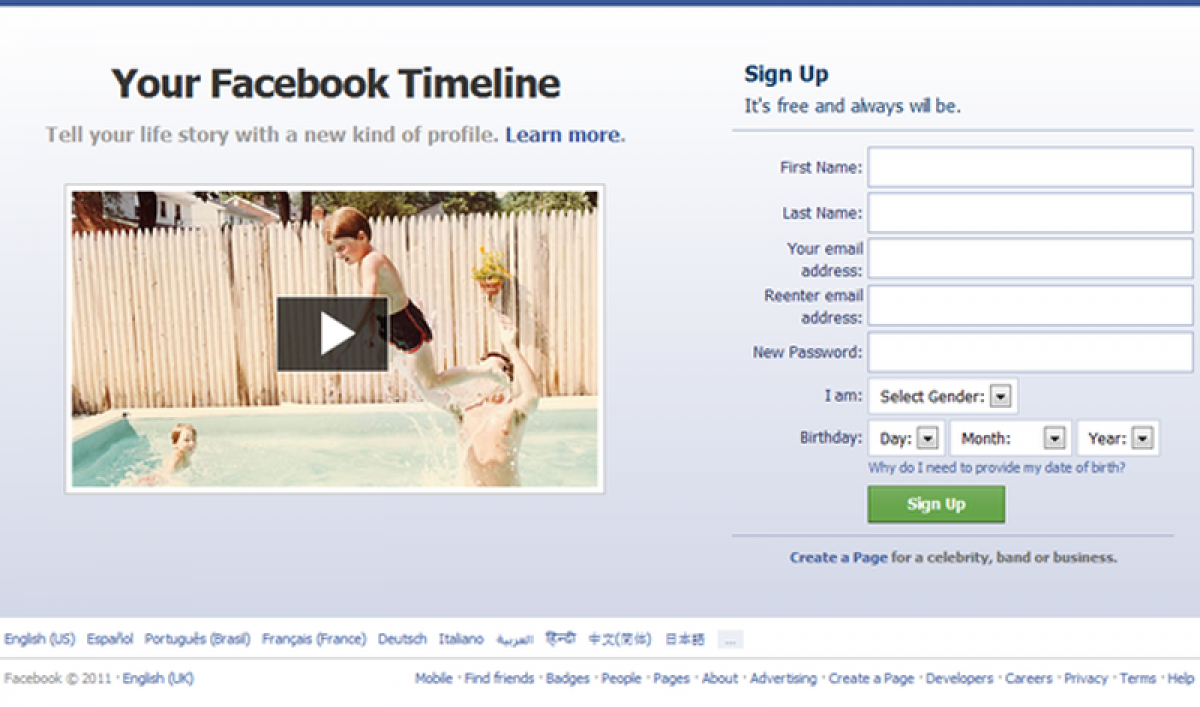Play the Facebook Timeline video
This screenshot has width=1200, height=707.
click(332, 334)
